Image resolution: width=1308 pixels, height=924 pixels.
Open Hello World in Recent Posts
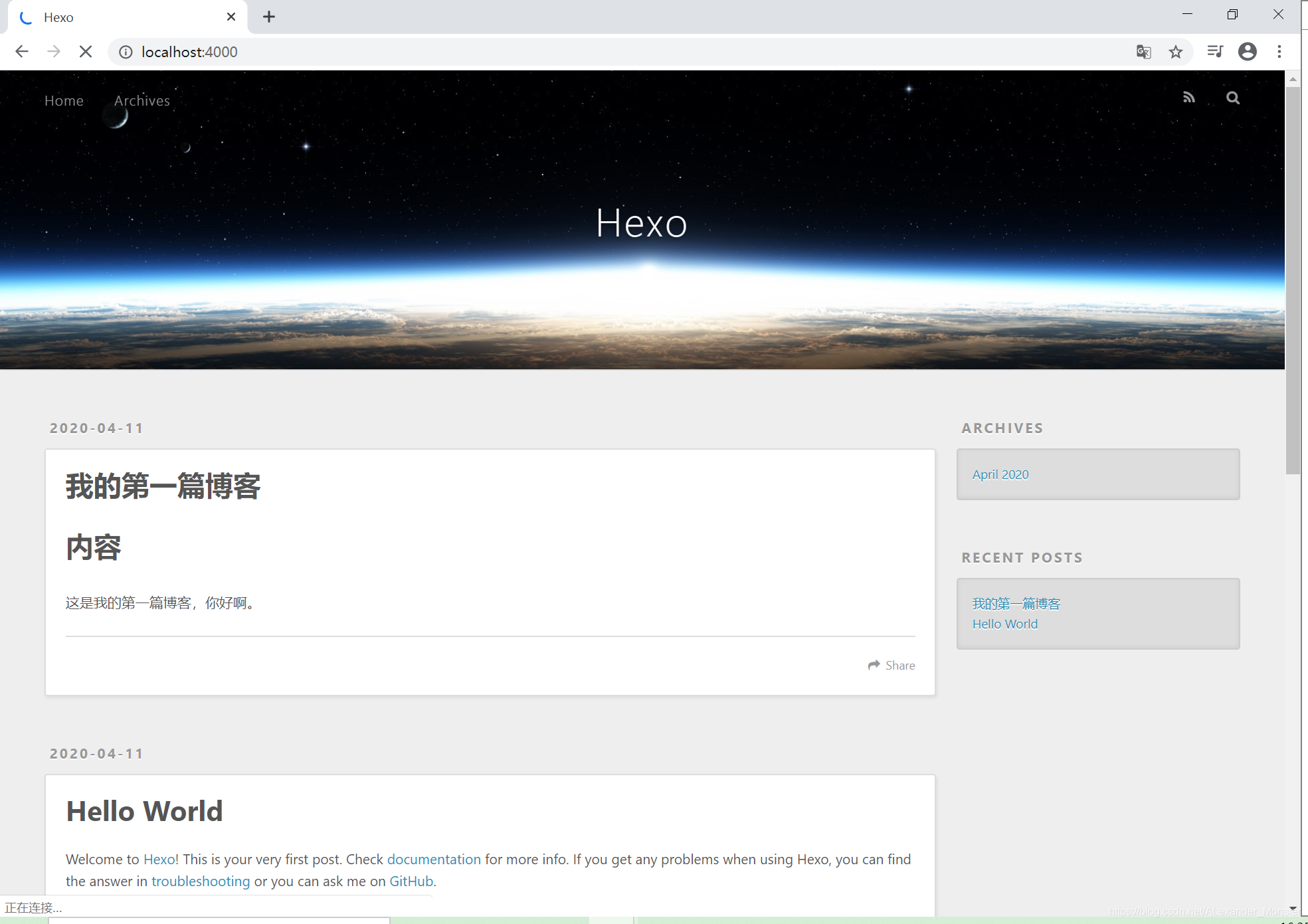[x=1004, y=624]
